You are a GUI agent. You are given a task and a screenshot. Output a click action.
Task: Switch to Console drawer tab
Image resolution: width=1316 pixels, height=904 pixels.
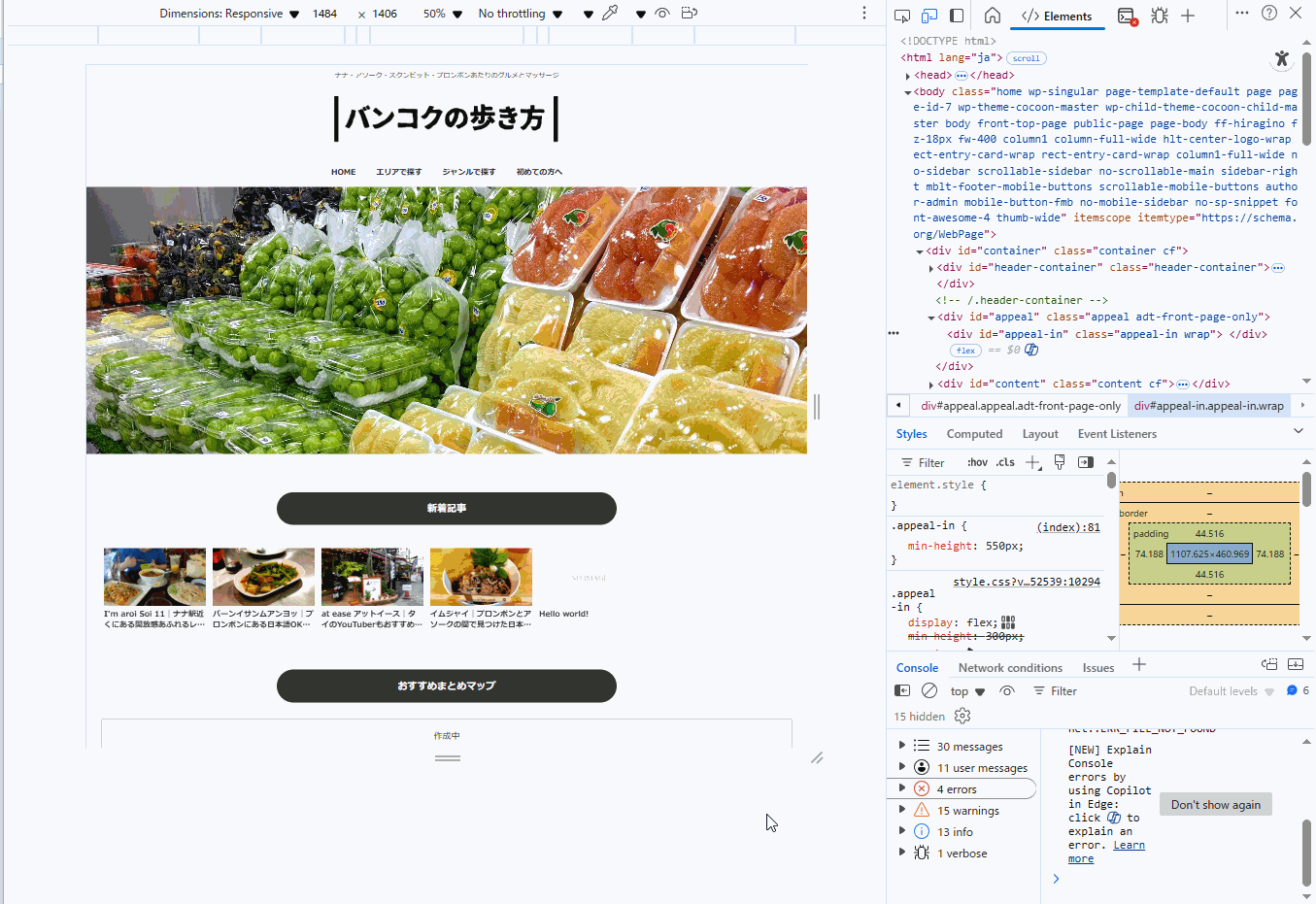click(x=917, y=668)
